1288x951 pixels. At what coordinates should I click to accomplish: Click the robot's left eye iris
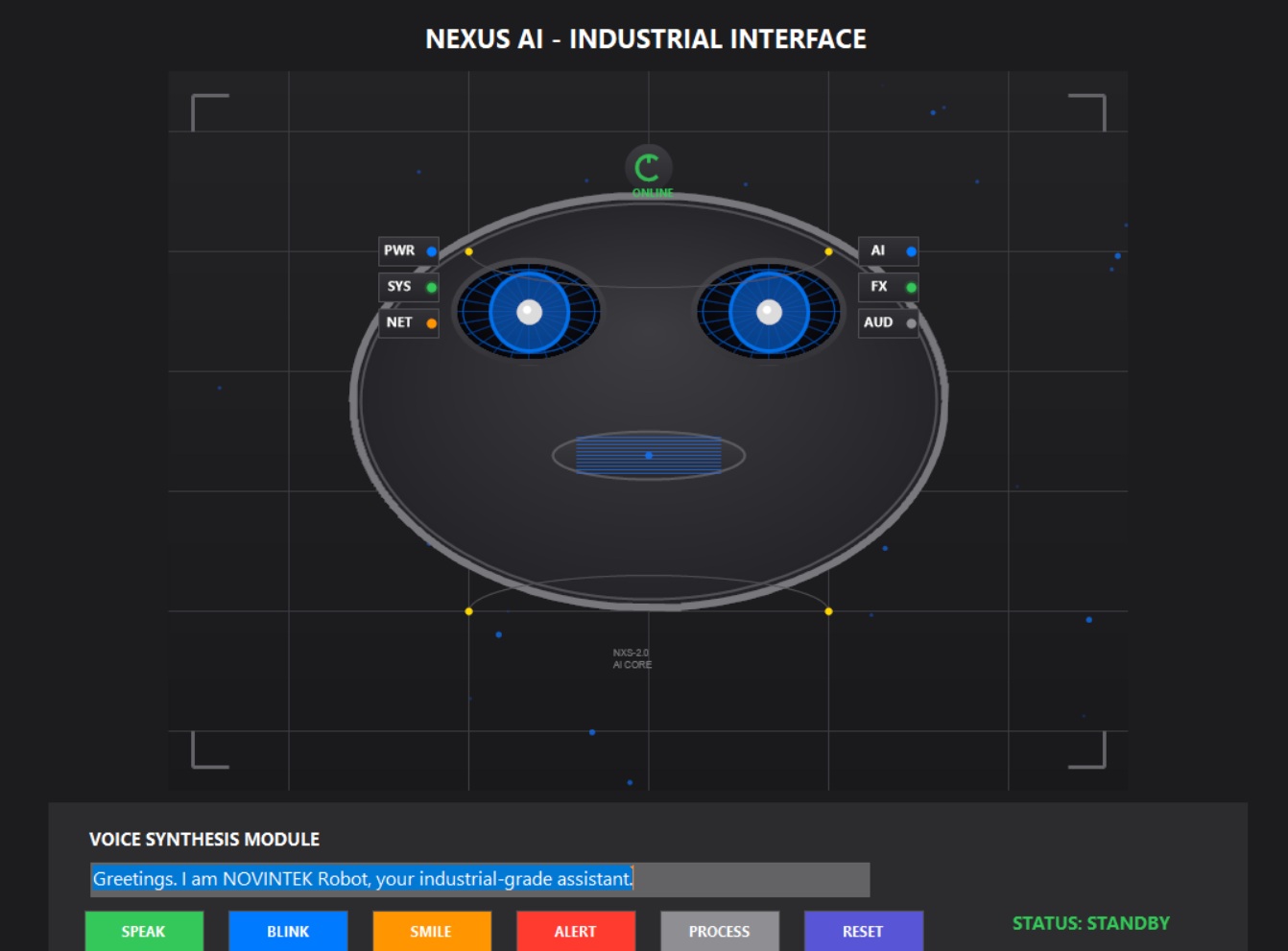(x=529, y=312)
